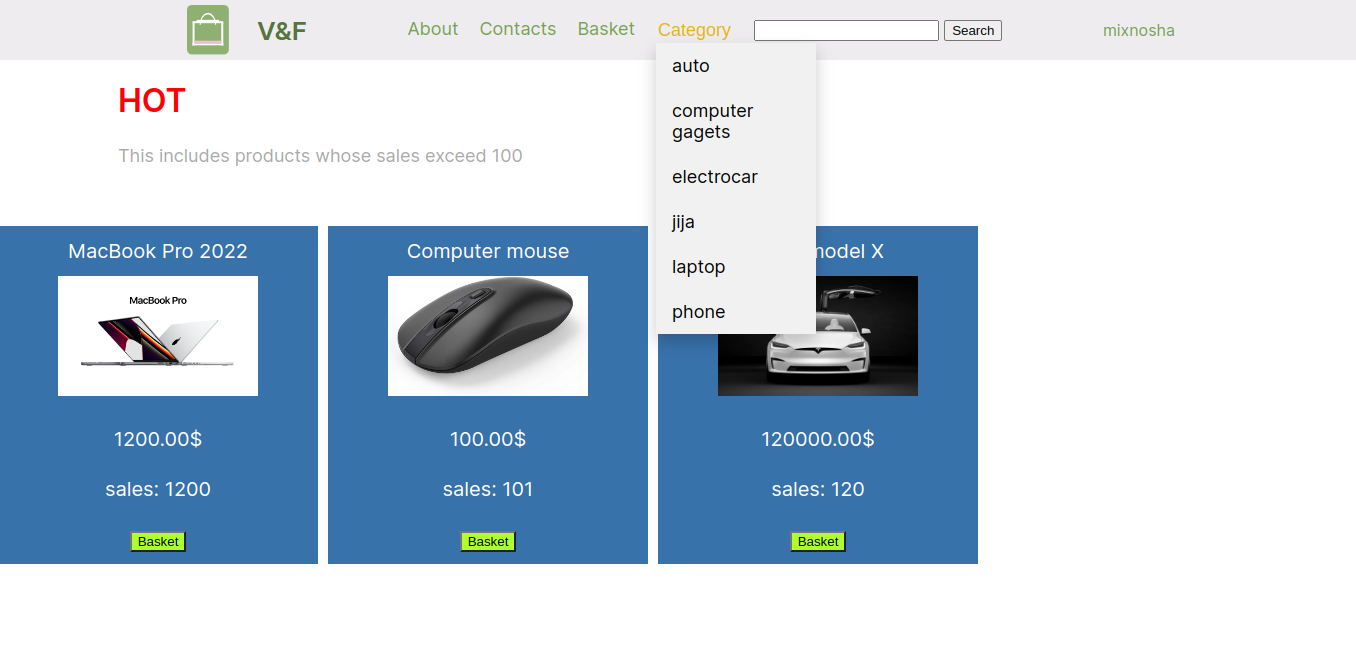Click the red HOT heading
Image resolution: width=1356 pixels, height=665 pixels.
152,101
